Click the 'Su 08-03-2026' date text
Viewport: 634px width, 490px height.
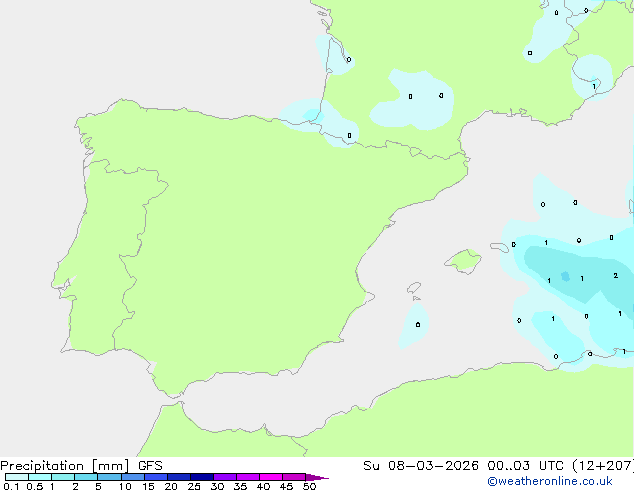pyautogui.click(x=421, y=466)
